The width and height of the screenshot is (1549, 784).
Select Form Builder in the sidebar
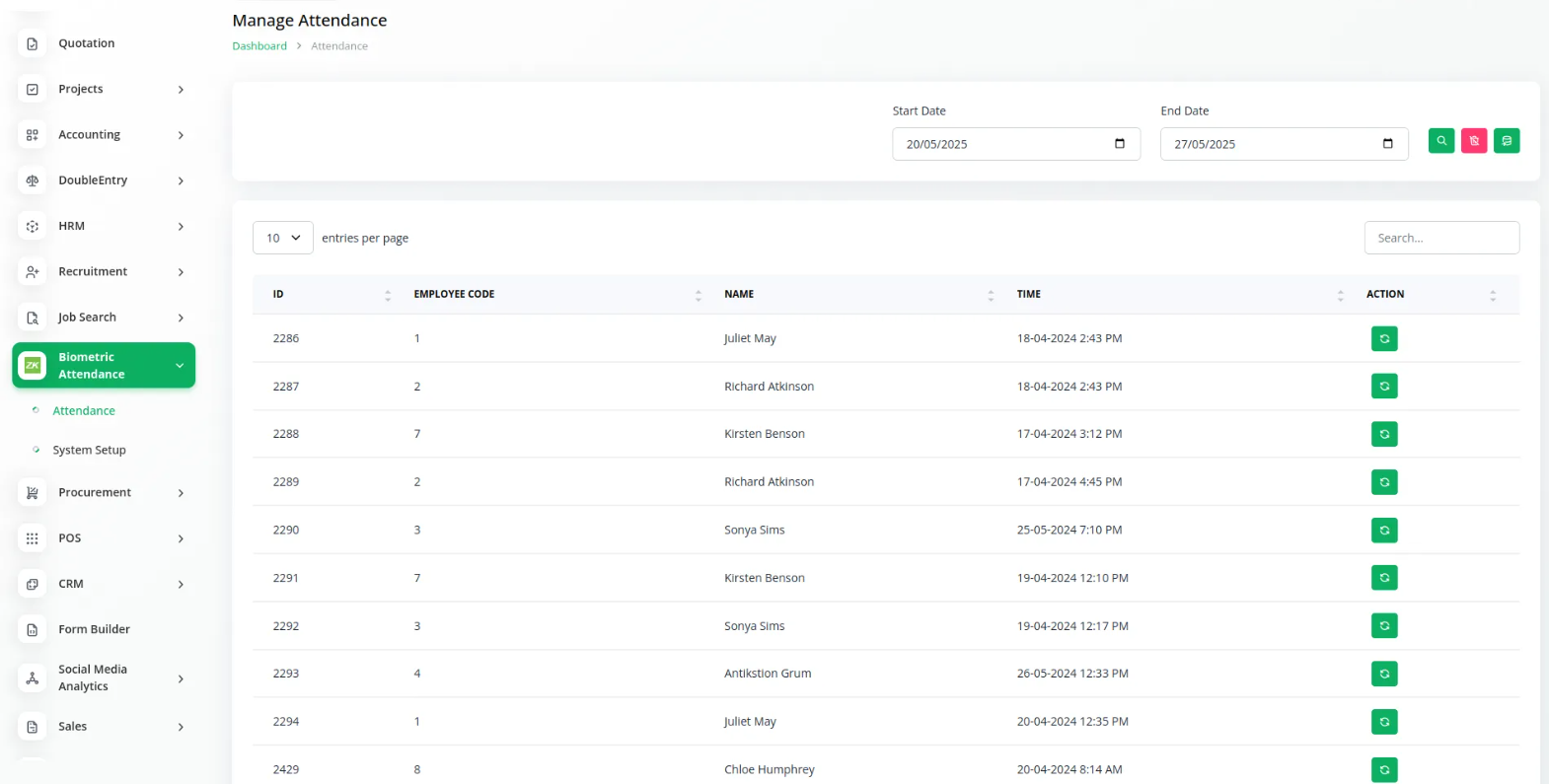click(94, 629)
